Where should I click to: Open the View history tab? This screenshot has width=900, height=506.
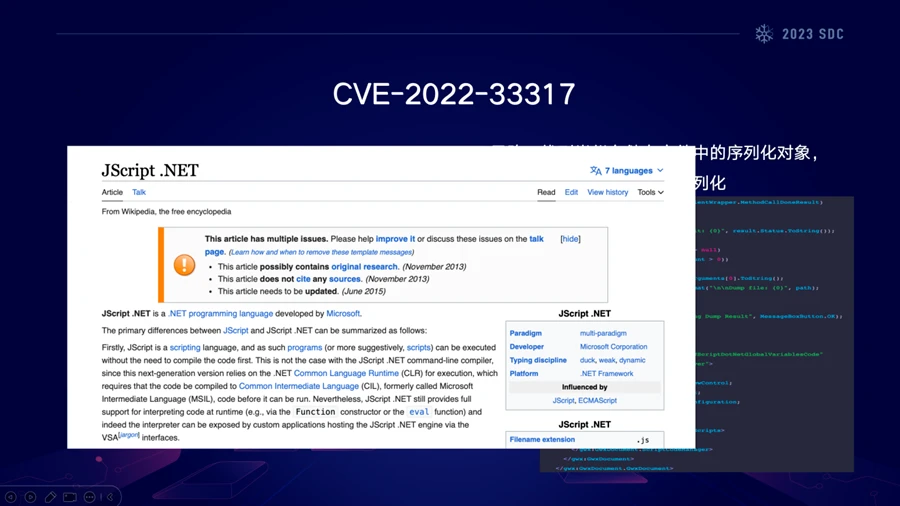click(607, 192)
